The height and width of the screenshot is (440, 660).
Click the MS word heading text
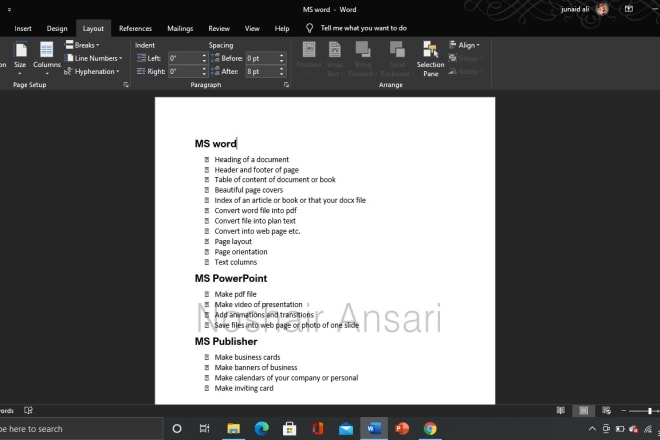point(216,144)
